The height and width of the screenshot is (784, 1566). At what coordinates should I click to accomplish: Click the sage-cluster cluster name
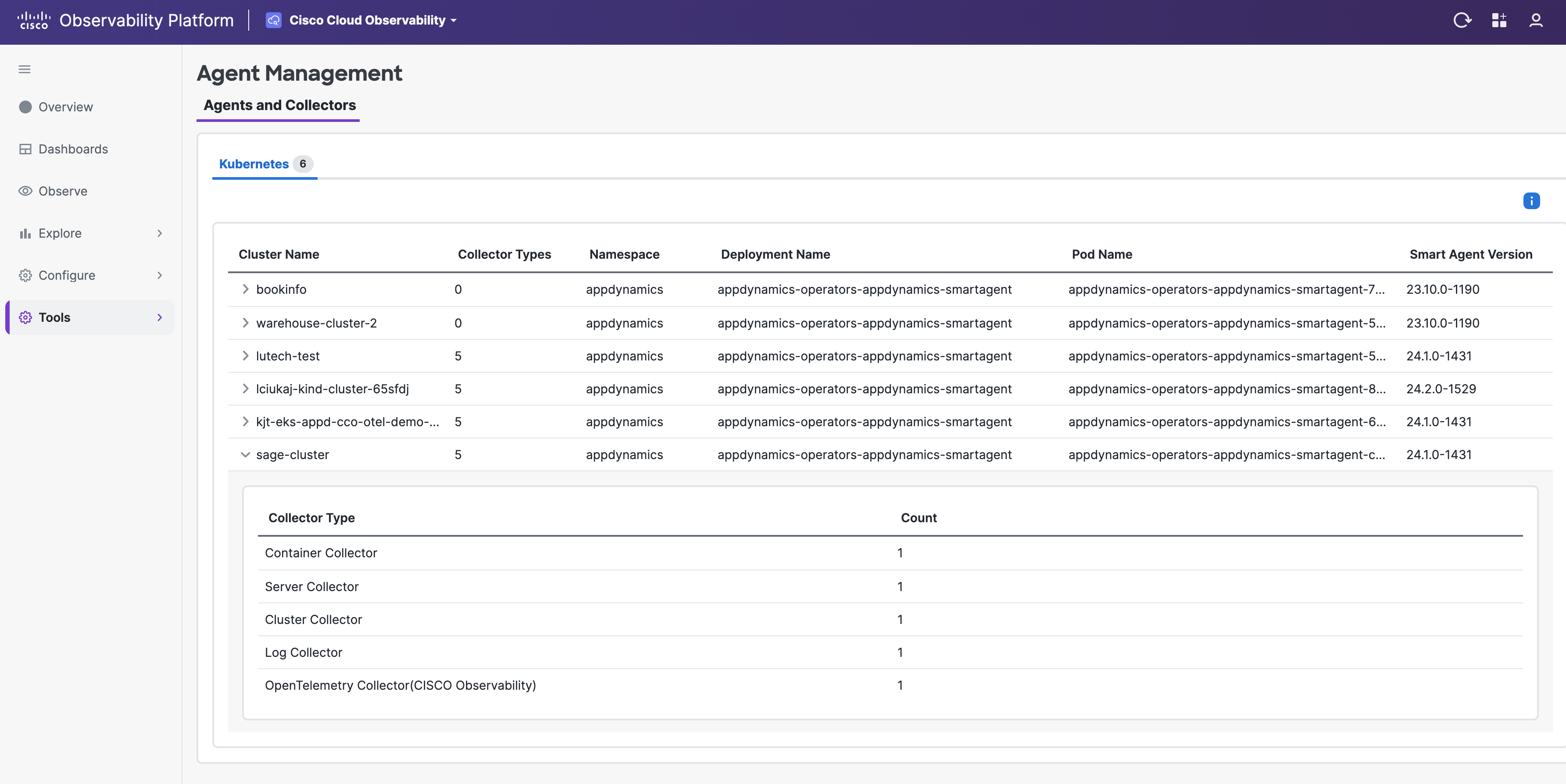293,455
